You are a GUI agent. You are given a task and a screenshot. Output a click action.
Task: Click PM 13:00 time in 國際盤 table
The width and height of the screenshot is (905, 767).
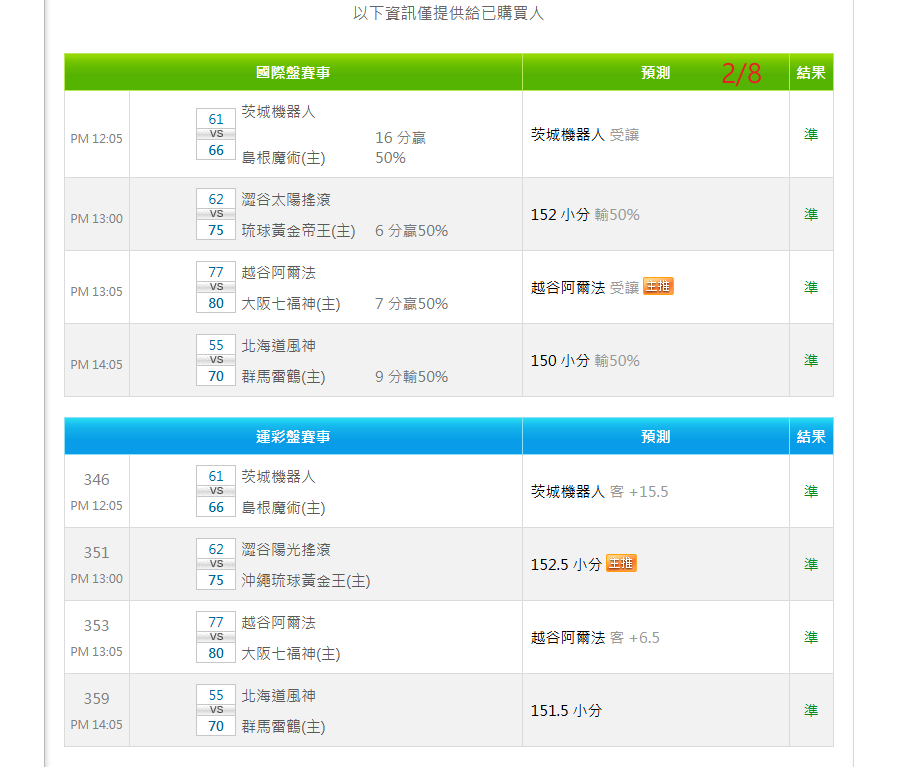point(96,219)
